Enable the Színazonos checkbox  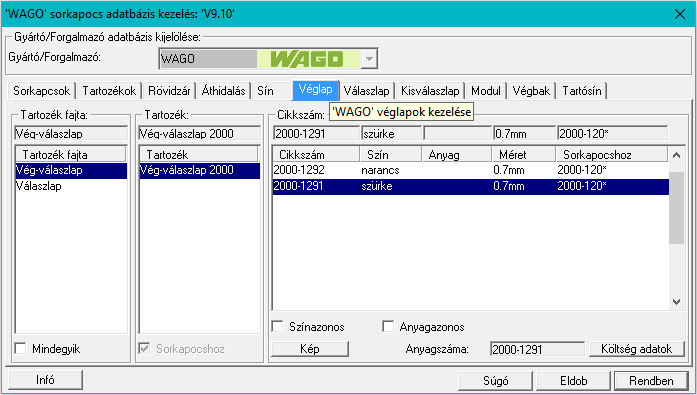(x=278, y=327)
